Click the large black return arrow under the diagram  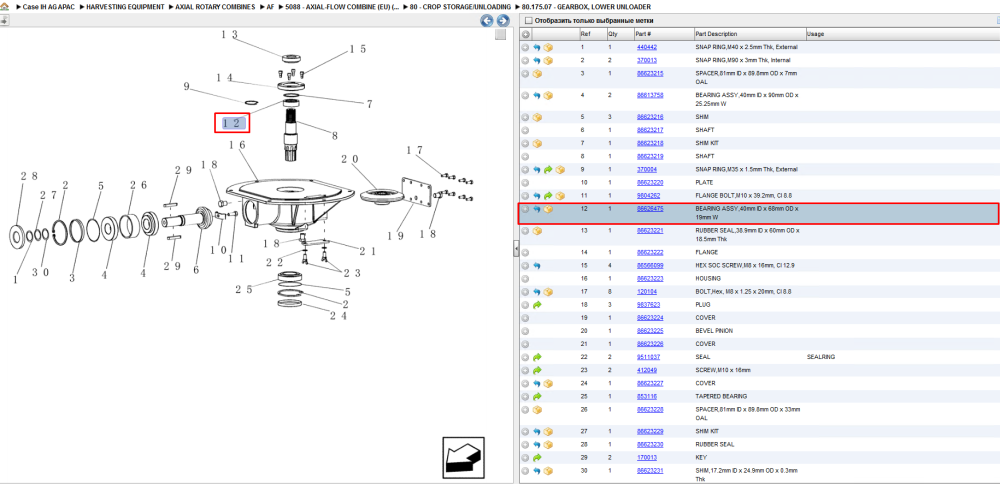(x=464, y=457)
